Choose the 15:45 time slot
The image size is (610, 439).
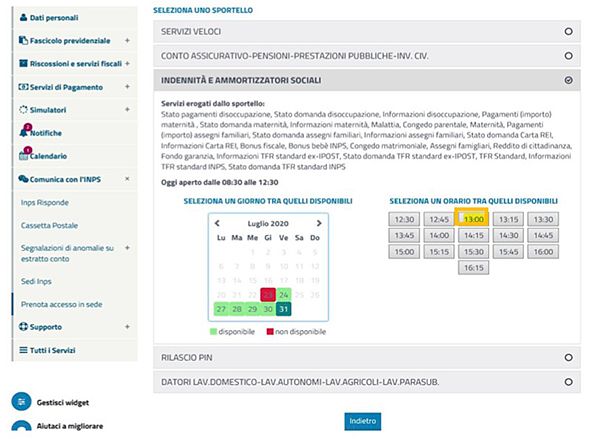tap(508, 251)
